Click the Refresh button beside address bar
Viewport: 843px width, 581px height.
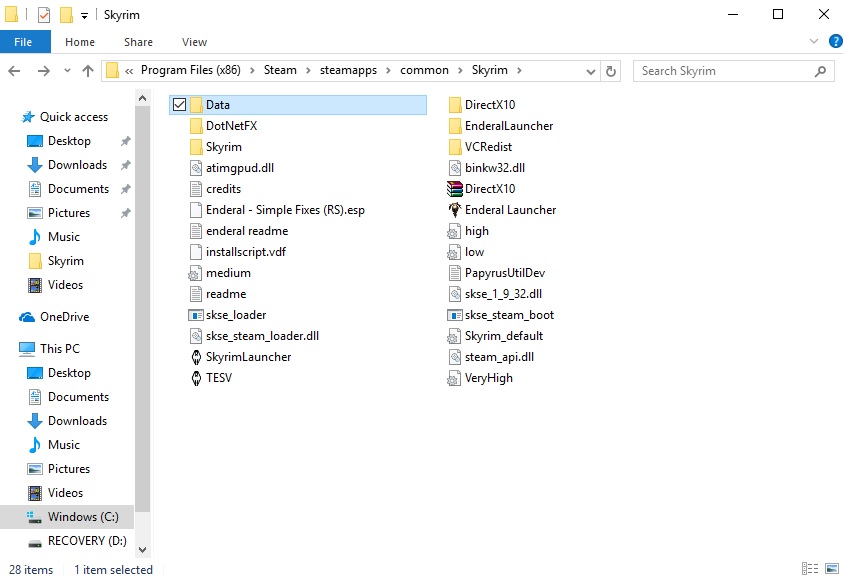click(x=613, y=71)
